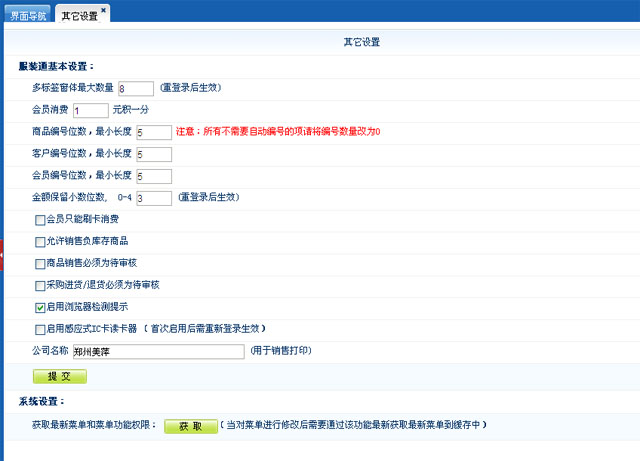Check 商品销售必须为待审核 option

40,263
